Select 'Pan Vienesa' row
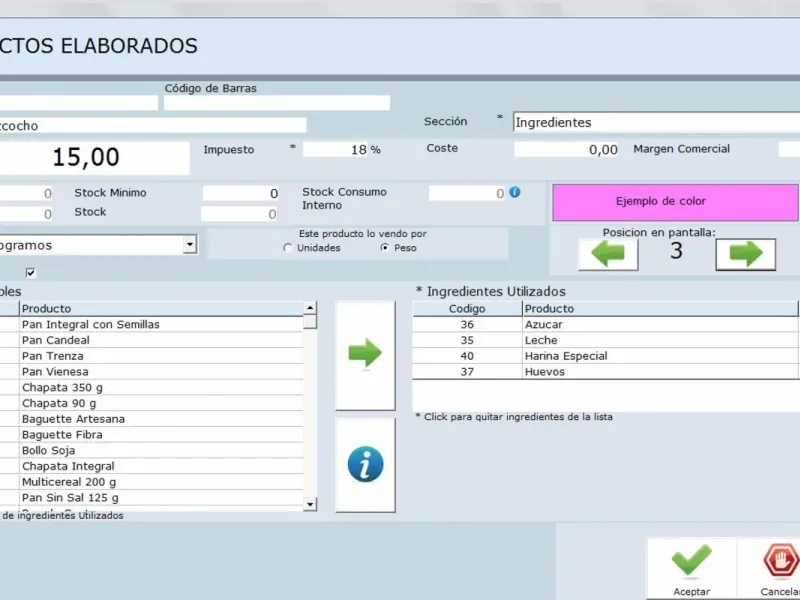Image resolution: width=800 pixels, height=600 pixels. [151, 372]
